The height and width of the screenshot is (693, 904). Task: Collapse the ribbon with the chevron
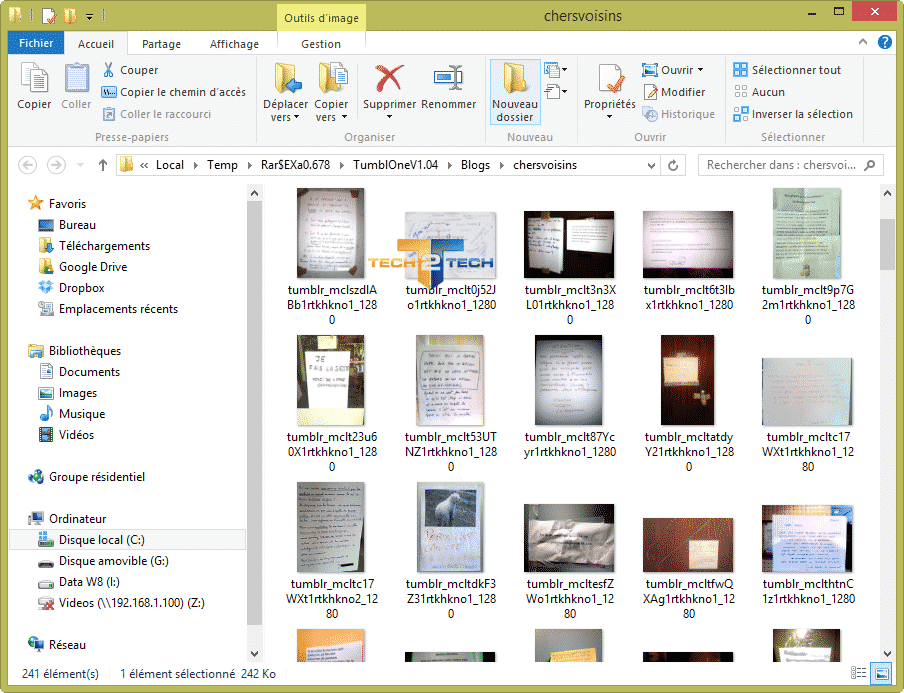(x=862, y=42)
